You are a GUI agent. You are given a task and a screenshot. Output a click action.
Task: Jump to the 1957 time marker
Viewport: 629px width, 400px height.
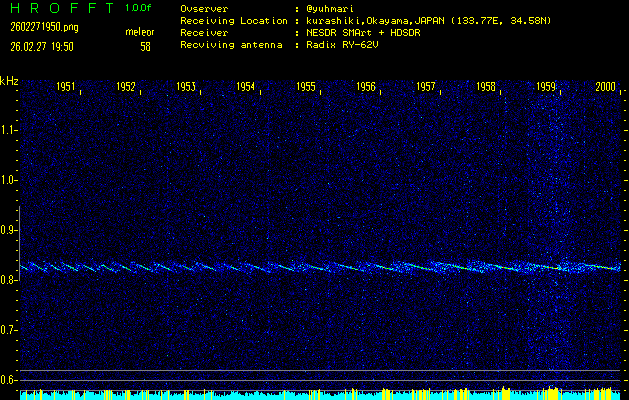tap(426, 88)
